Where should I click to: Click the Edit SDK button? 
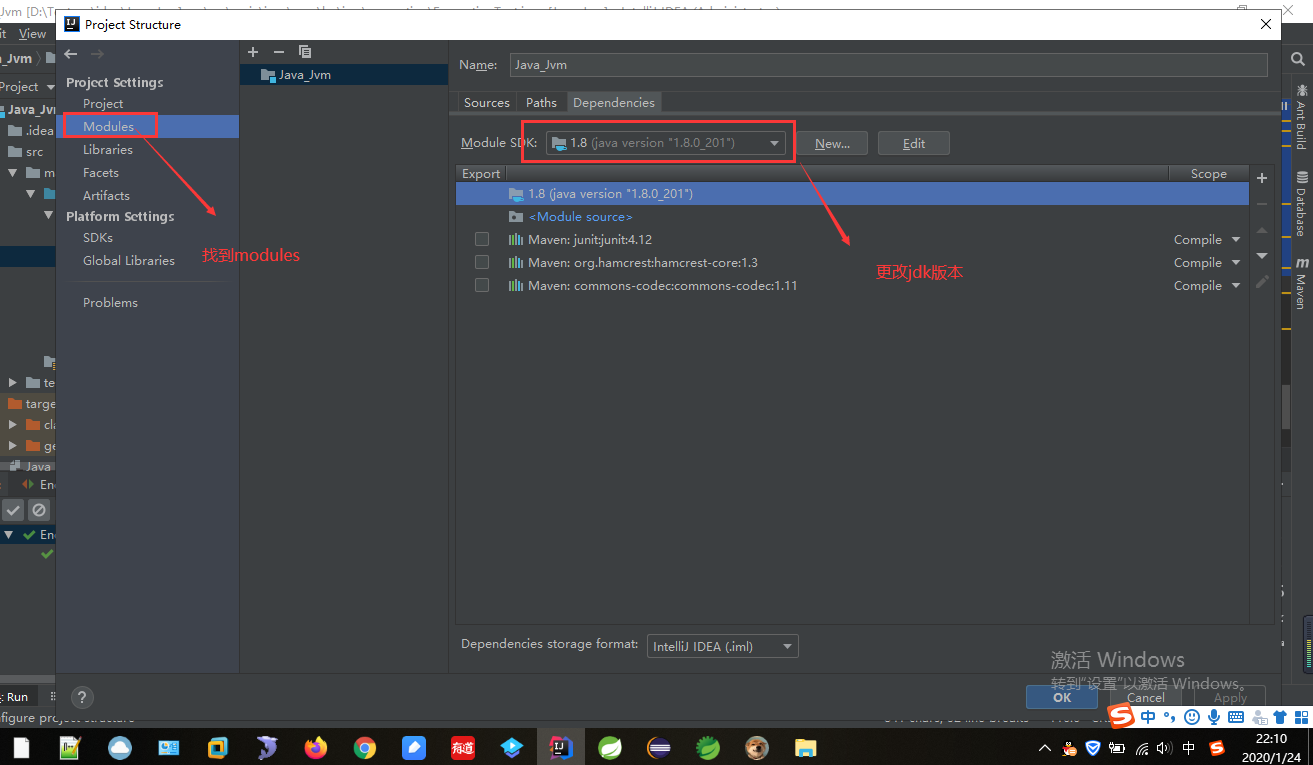point(914,143)
